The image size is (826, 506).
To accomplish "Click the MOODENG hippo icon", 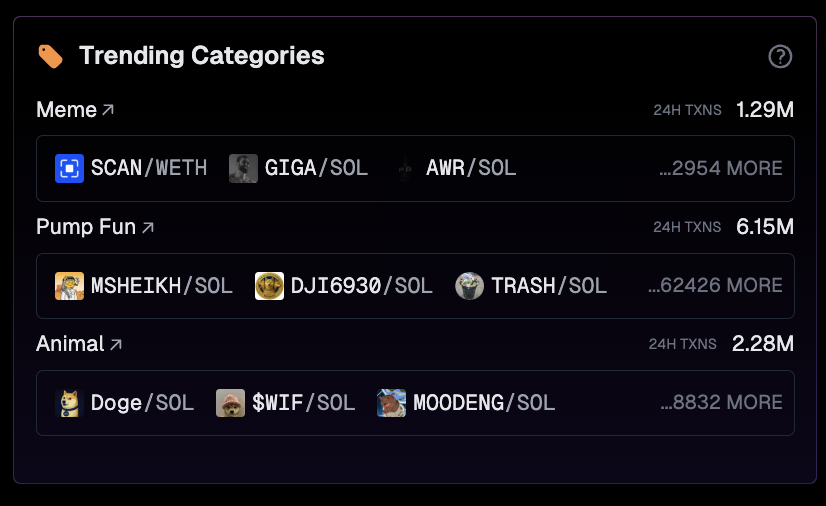I will click(391, 403).
